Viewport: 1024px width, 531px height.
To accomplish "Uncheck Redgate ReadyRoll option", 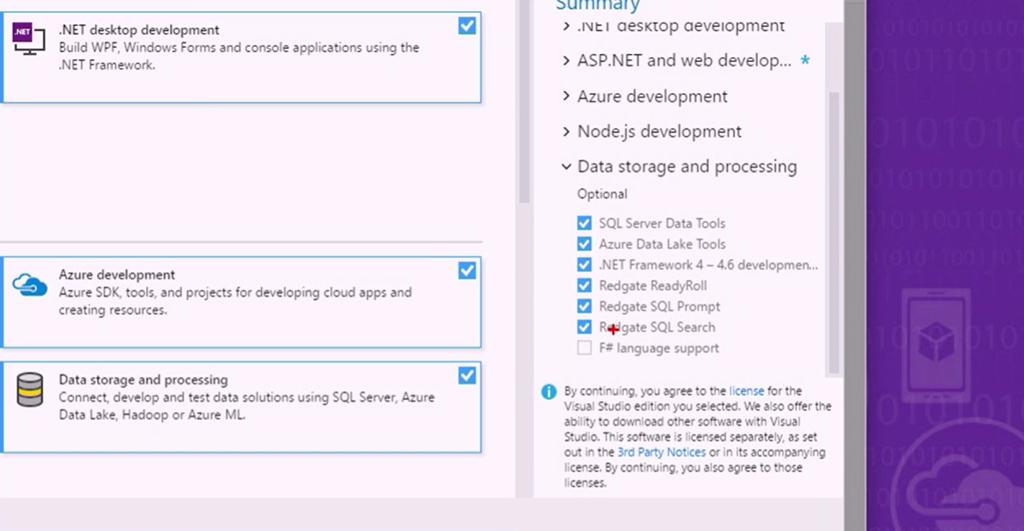I will 584,286.
